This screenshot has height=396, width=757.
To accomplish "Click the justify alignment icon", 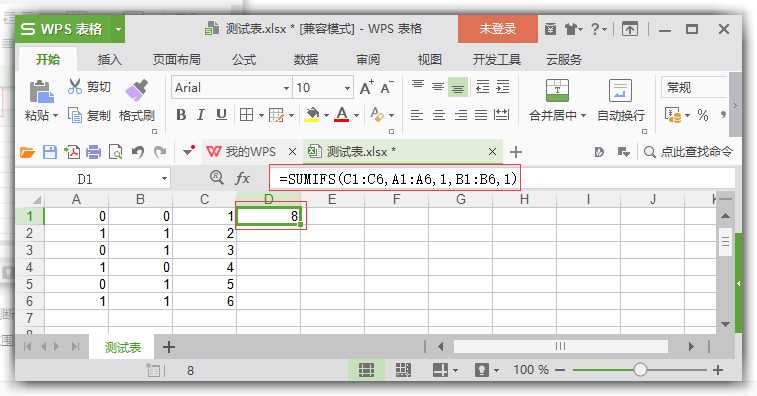I will (481, 115).
